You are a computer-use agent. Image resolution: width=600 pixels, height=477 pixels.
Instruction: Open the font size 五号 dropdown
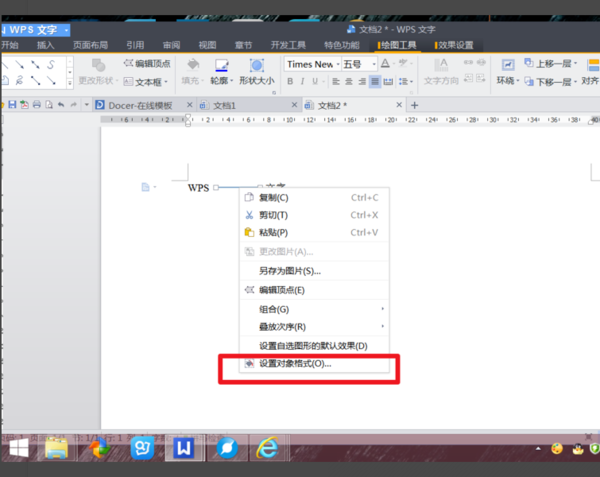click(x=374, y=64)
